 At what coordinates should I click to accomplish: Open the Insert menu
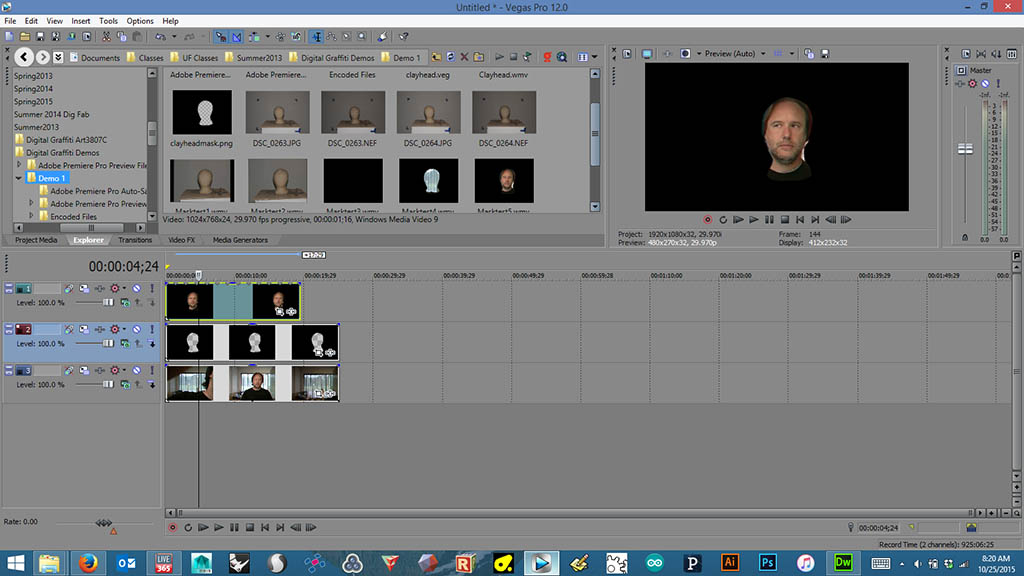(80, 20)
